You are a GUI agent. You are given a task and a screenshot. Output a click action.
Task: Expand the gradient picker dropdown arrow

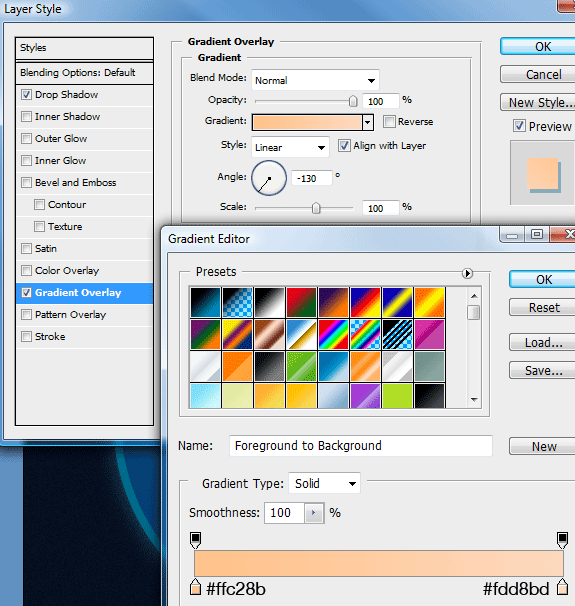pyautogui.click(x=368, y=123)
